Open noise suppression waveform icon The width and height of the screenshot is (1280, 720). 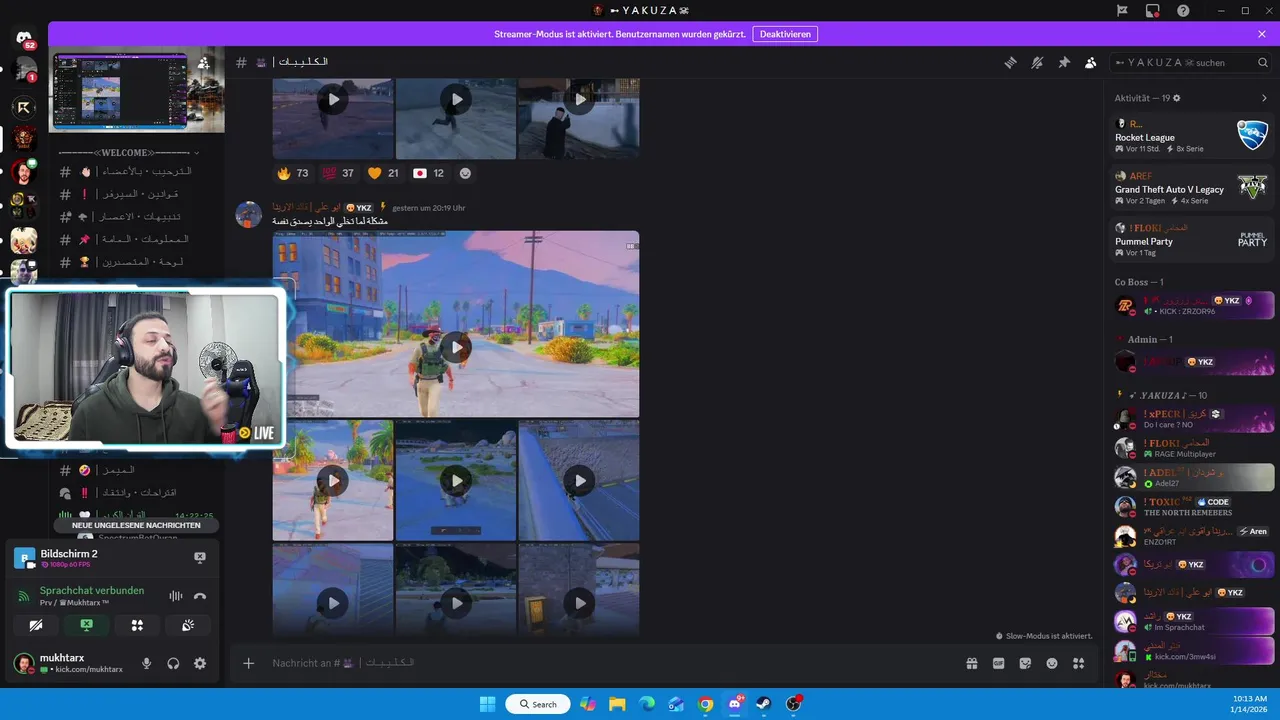pyautogui.click(x=176, y=596)
